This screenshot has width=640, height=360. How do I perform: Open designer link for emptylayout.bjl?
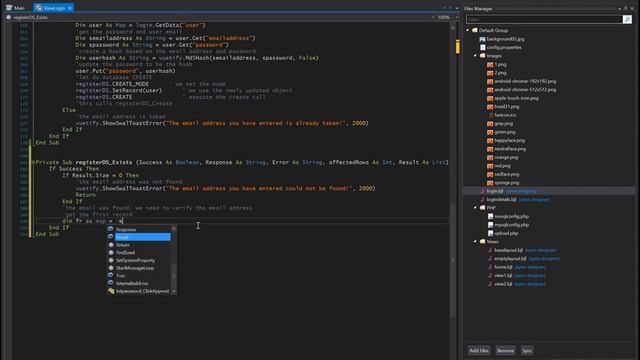pyautogui.click(x=544, y=259)
